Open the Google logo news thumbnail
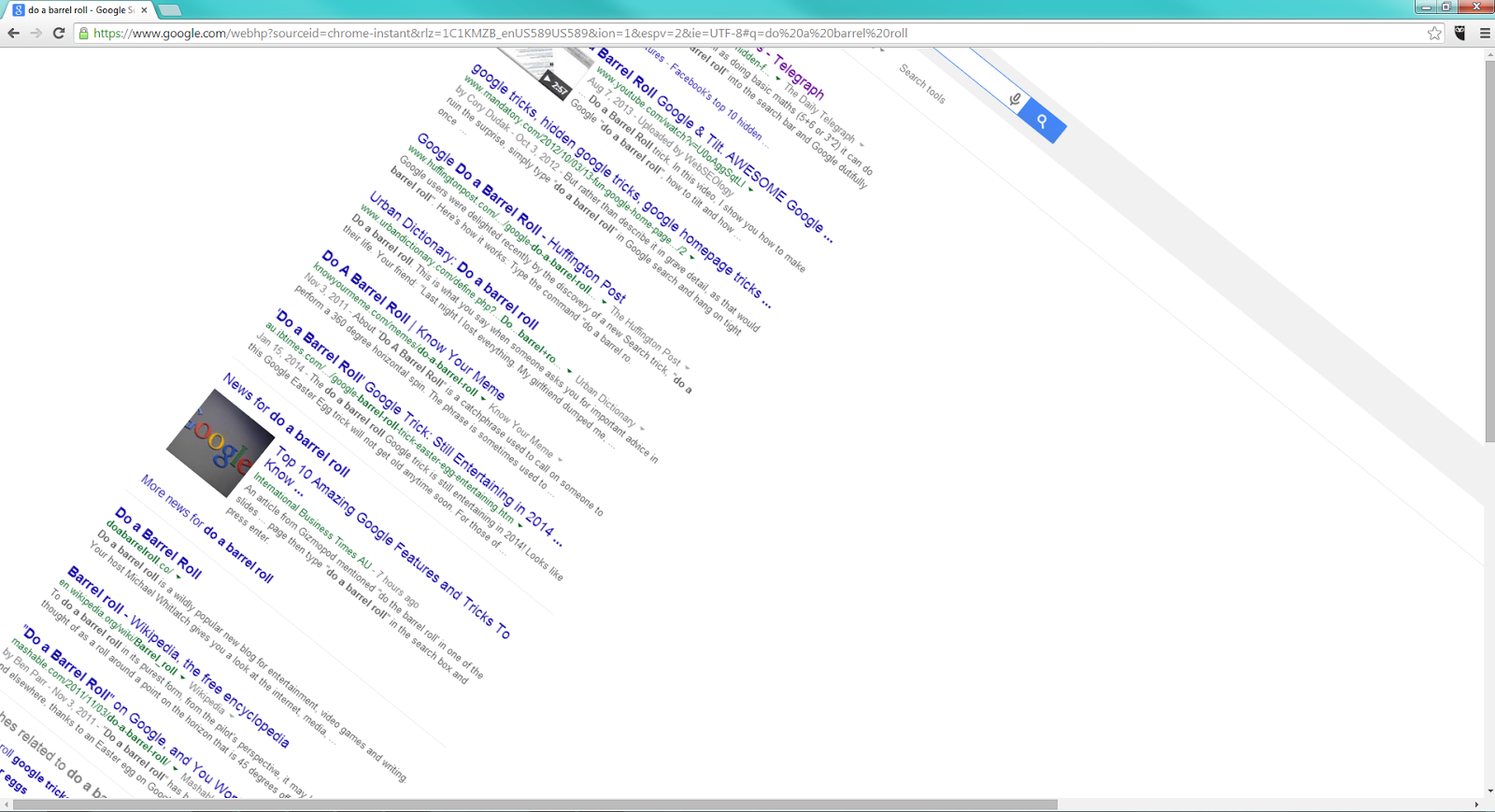1495x812 pixels. point(221,443)
